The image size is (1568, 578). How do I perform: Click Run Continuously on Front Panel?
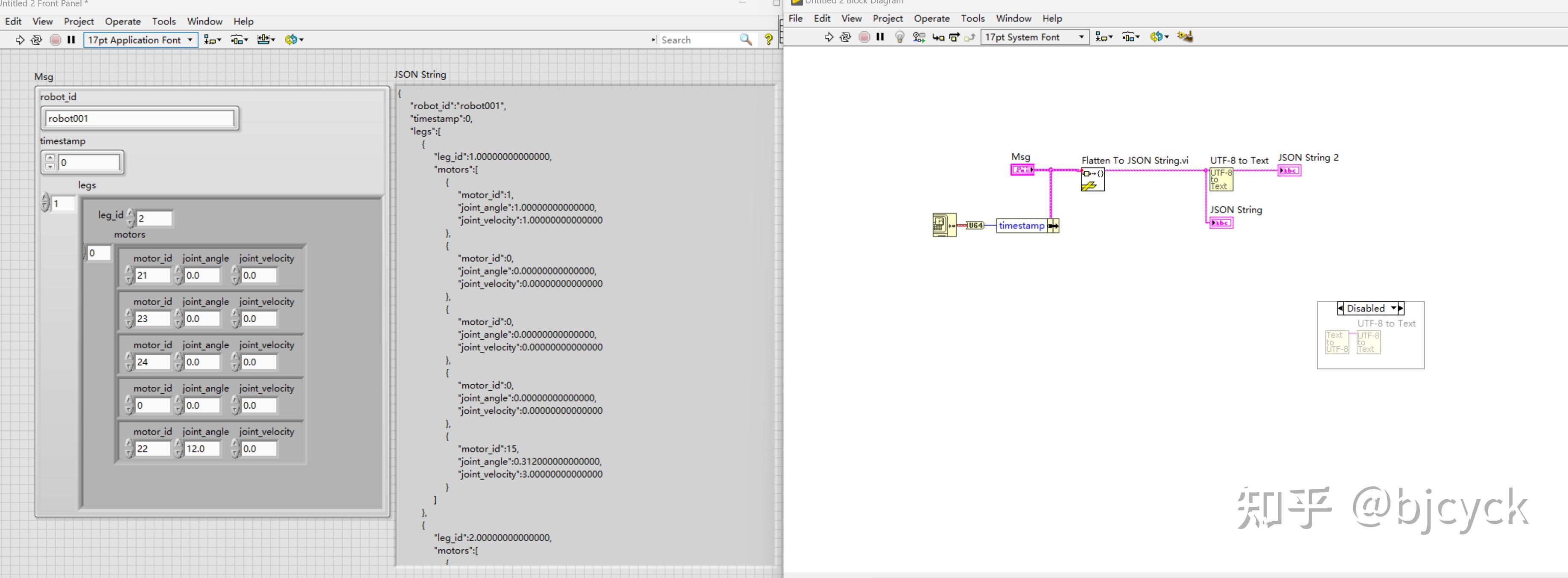37,40
